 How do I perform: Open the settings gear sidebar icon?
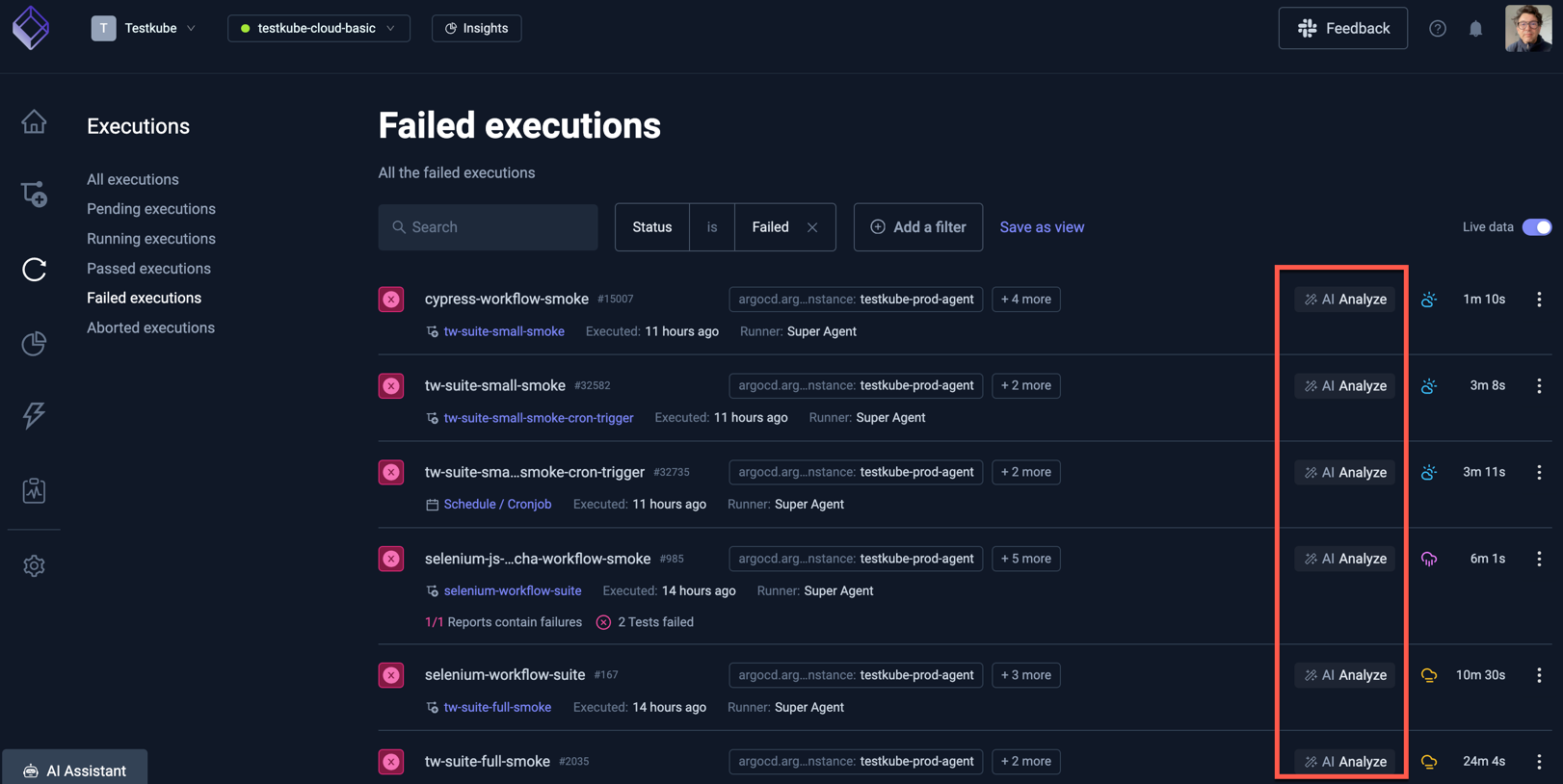[x=34, y=565]
